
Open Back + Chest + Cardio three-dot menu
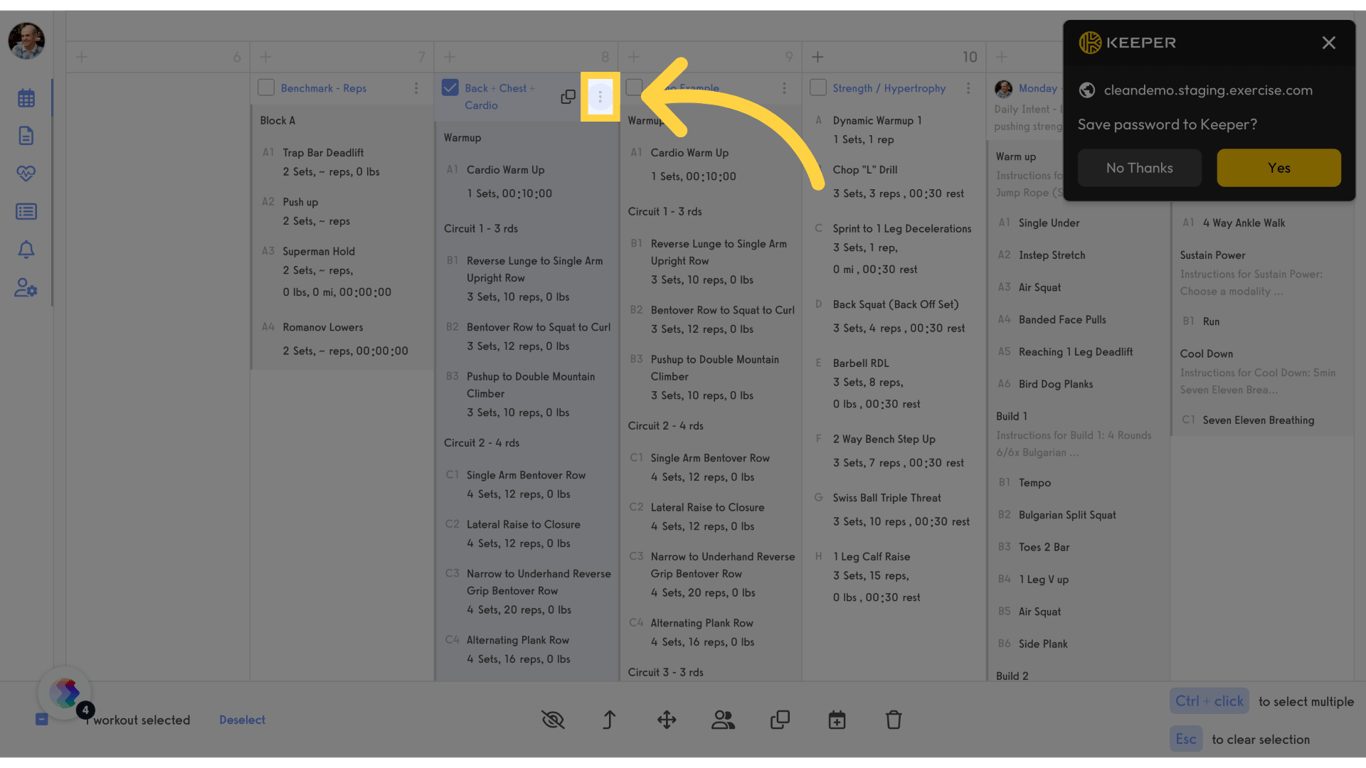tap(600, 97)
